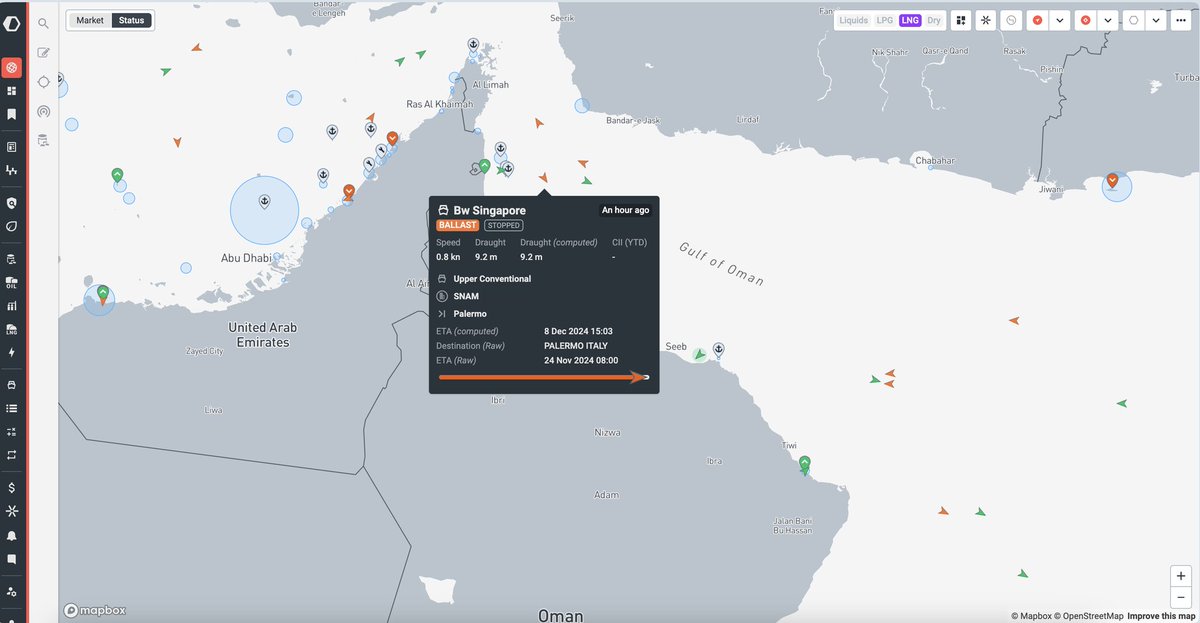
Task: Open the notifications bell icon in sidebar
Action: (x=12, y=535)
